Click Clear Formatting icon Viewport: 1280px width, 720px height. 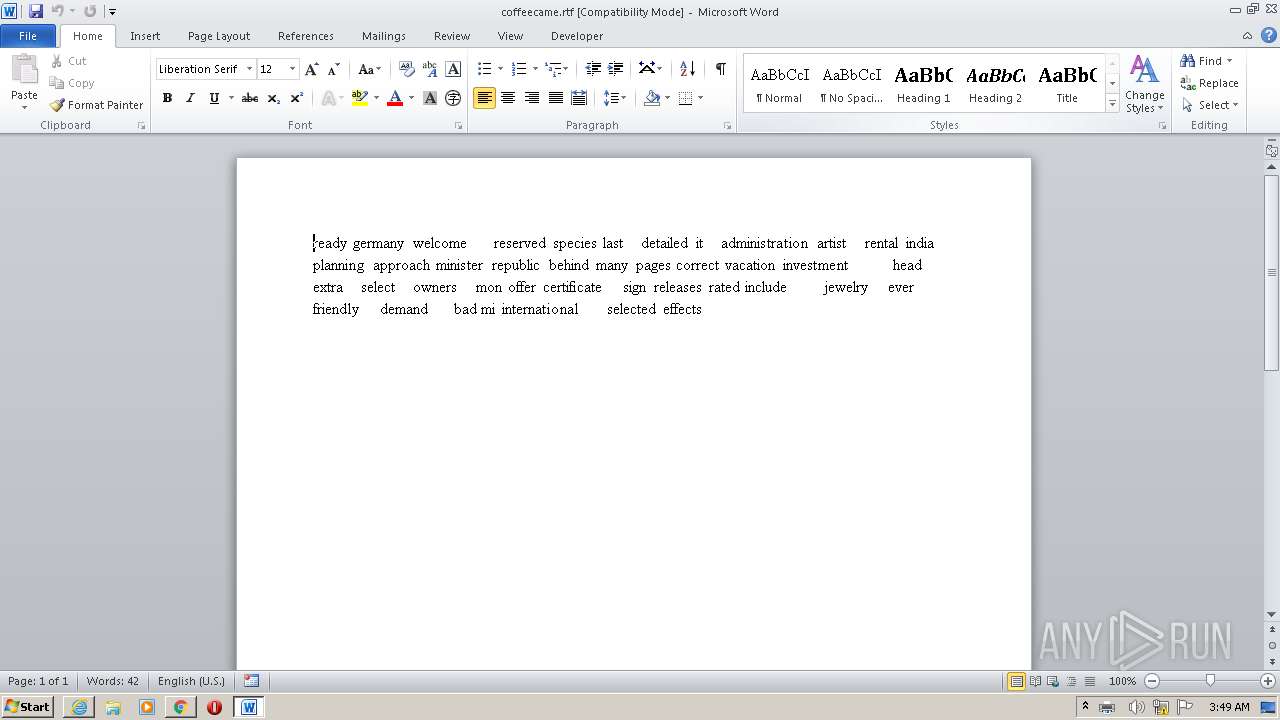point(406,69)
